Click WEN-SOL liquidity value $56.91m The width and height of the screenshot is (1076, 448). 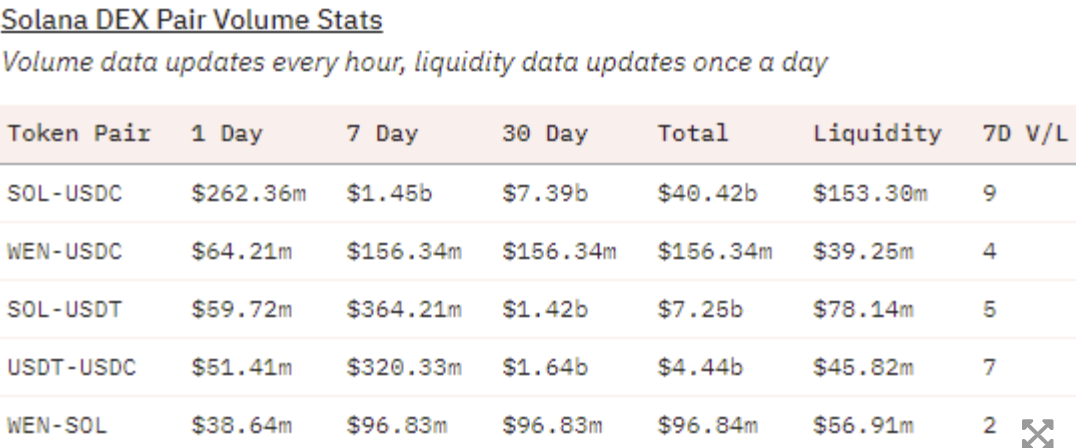tap(863, 426)
